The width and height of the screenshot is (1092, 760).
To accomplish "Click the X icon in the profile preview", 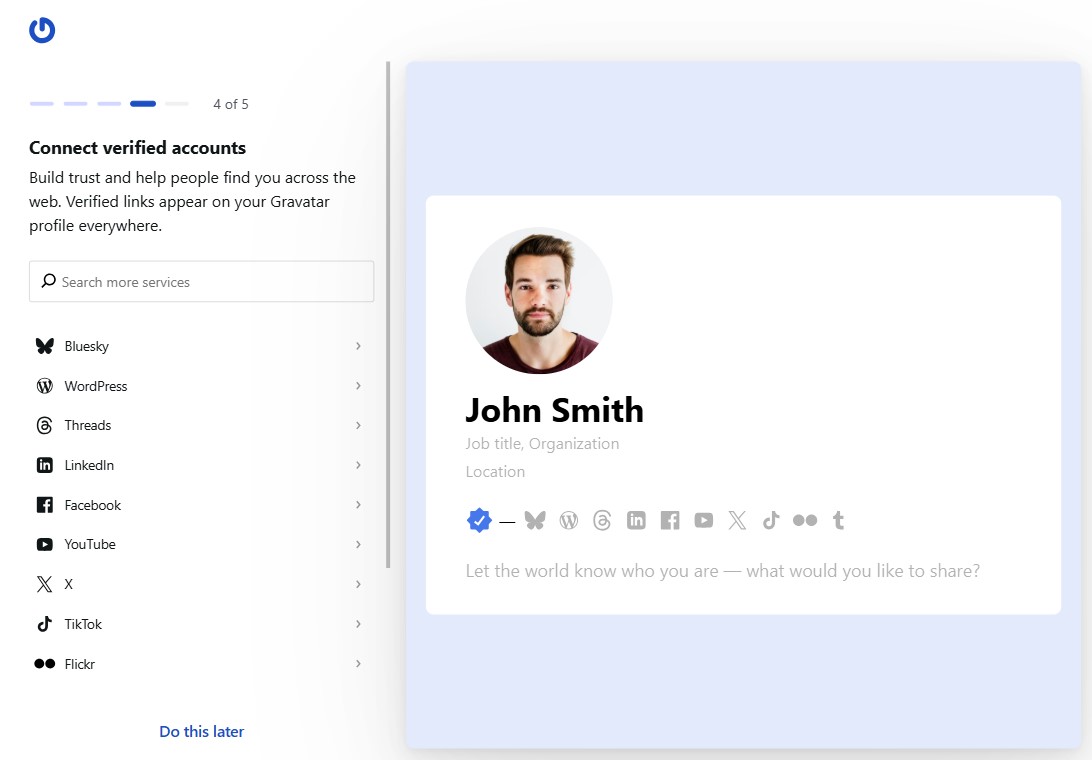I will [x=737, y=520].
